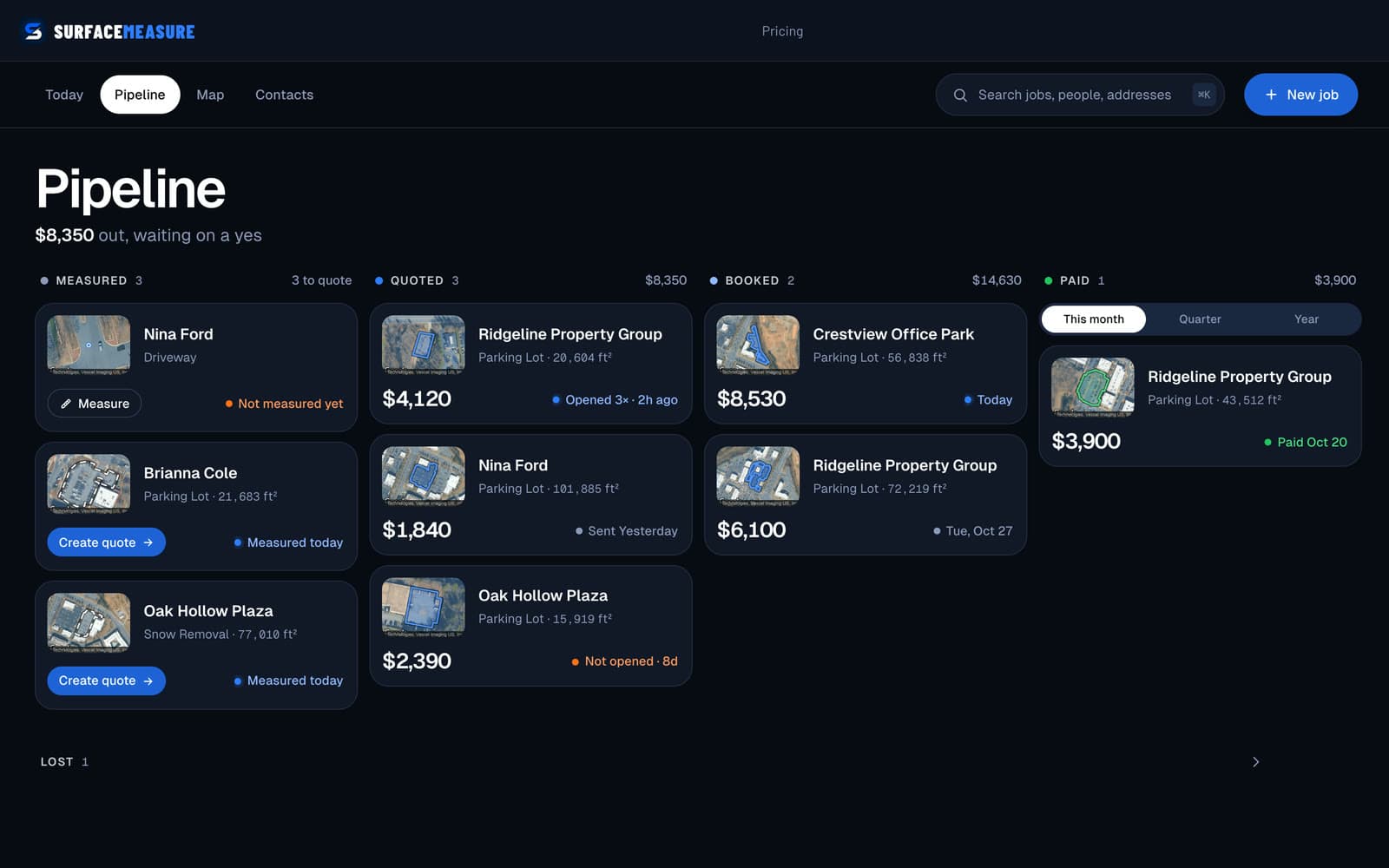Create a New job
This screenshot has width=1389, height=868.
coord(1300,95)
